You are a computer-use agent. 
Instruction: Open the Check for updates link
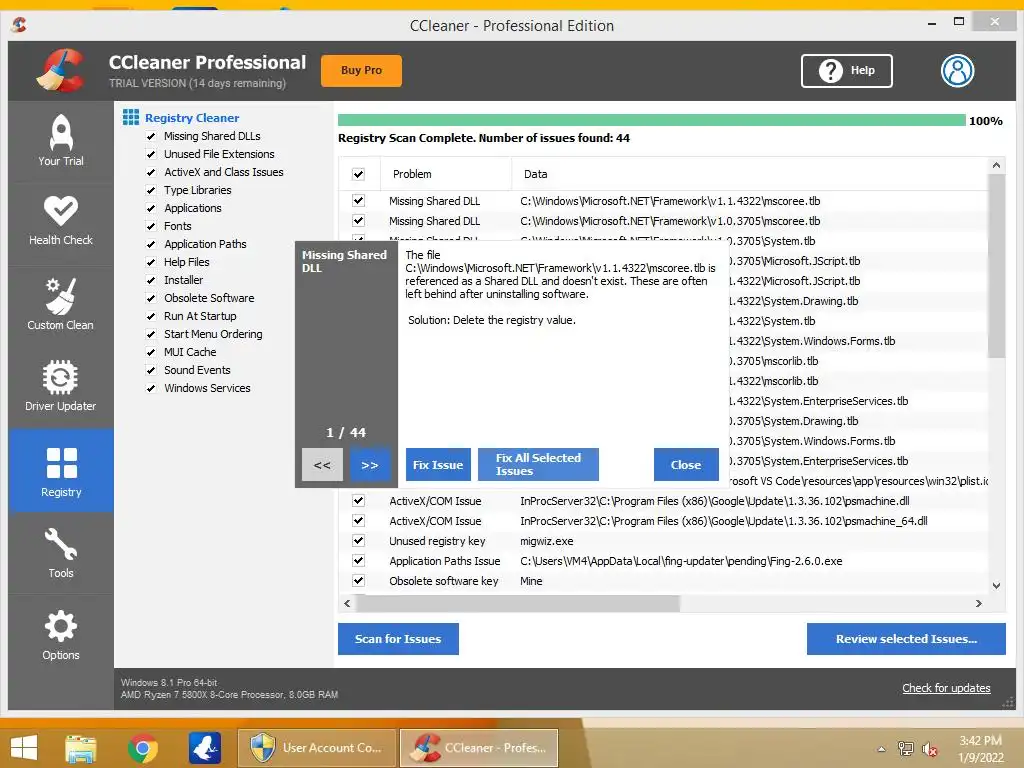[946, 688]
